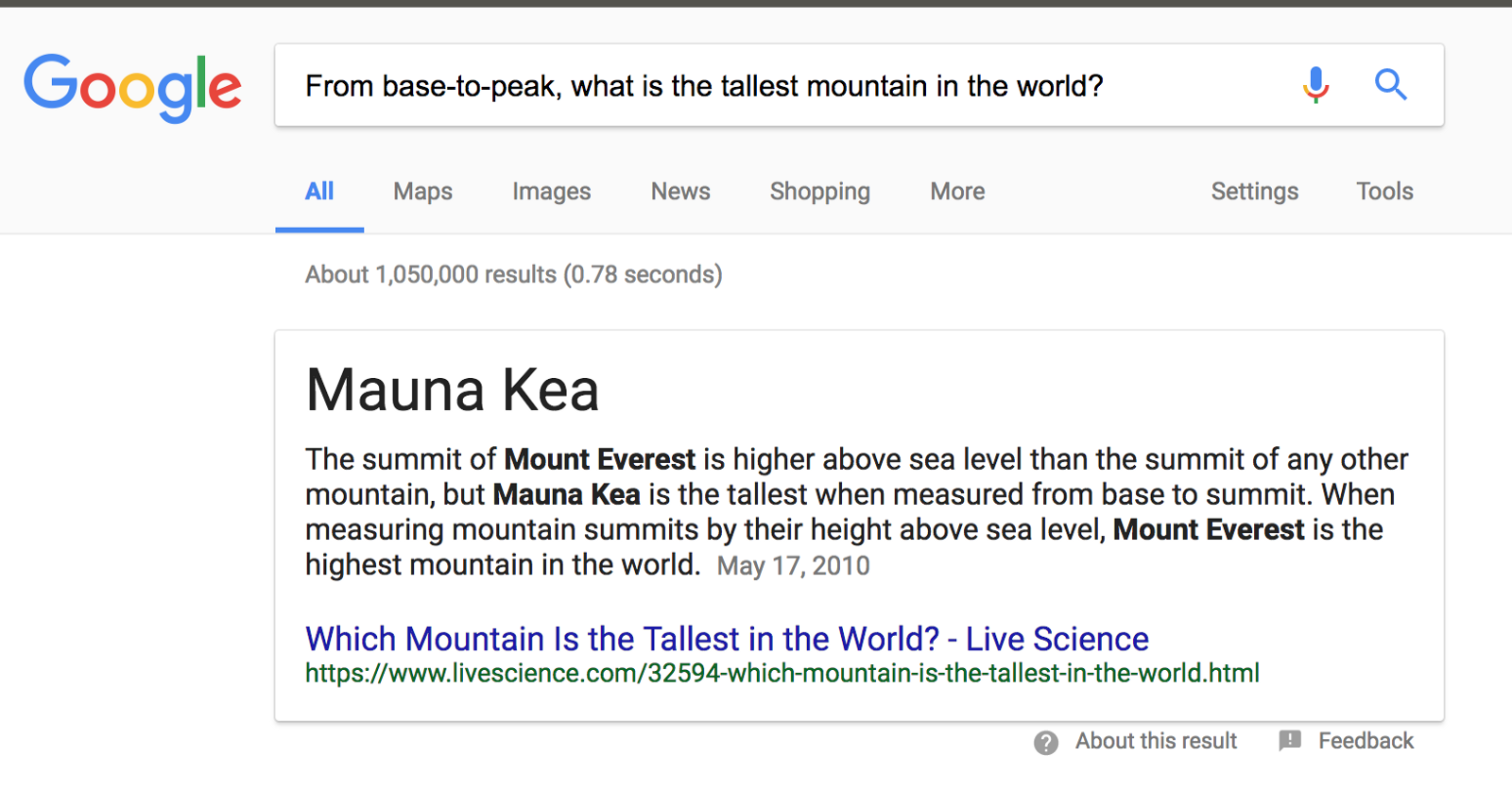View Shopping results tab
The image size is (1512, 791).
[819, 192]
